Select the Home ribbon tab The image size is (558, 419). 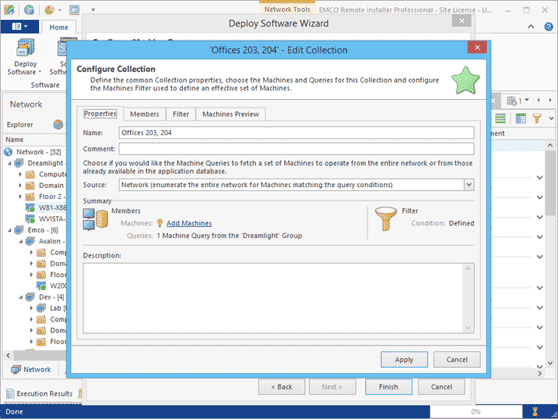pyautogui.click(x=59, y=27)
